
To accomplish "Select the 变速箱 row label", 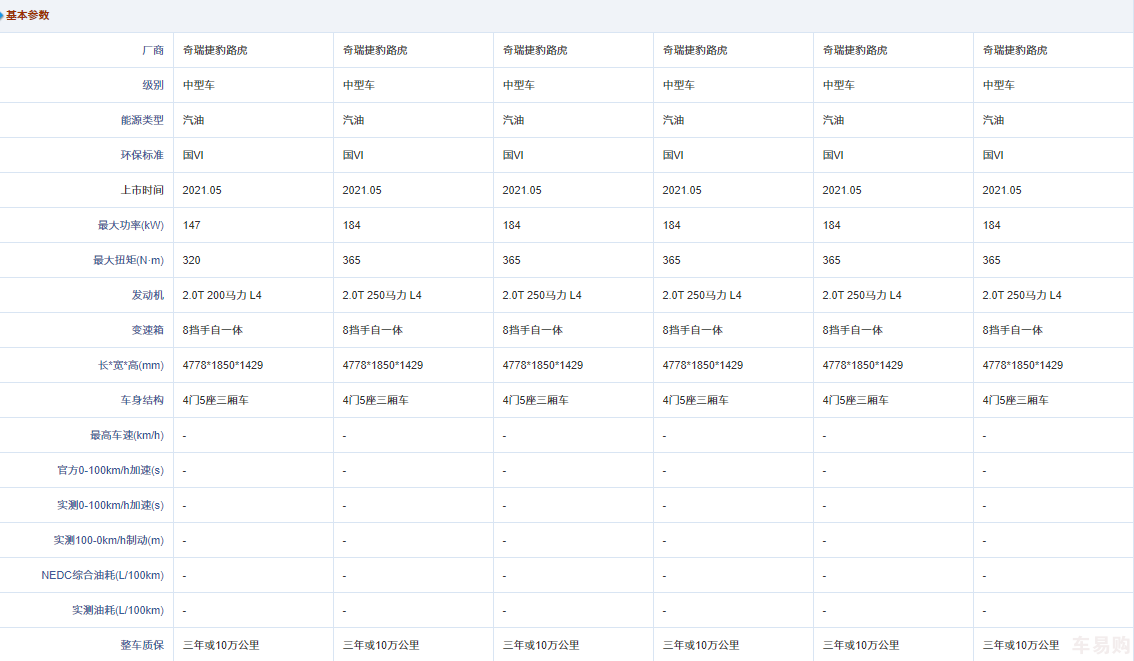I will point(148,330).
